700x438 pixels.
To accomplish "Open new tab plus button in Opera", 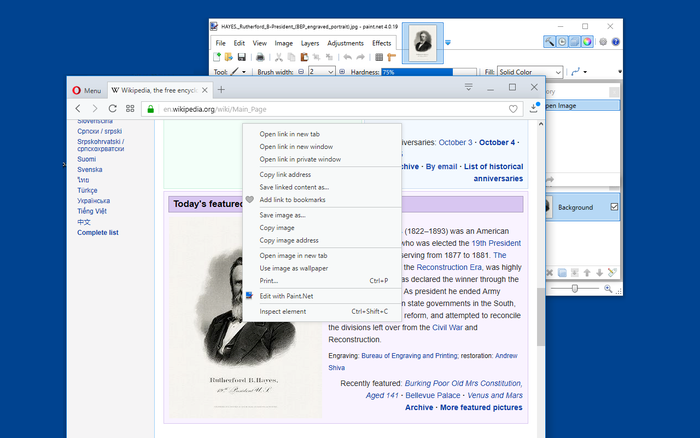I will (x=221, y=90).
